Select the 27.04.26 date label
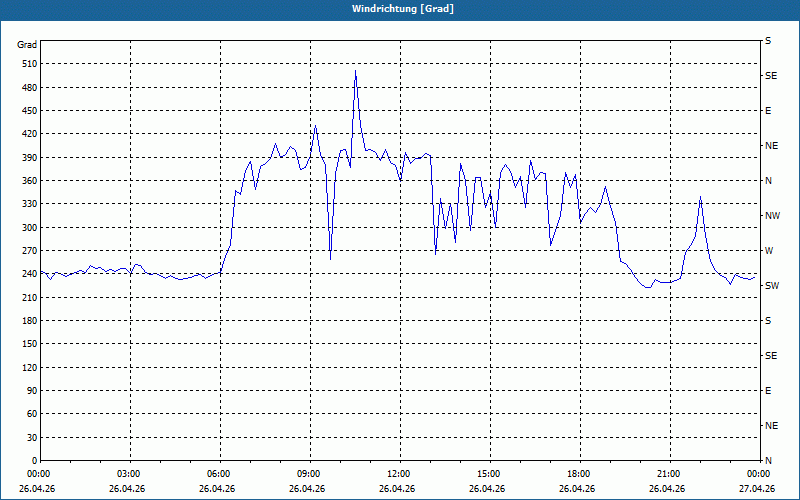The height and width of the screenshot is (500, 800). pos(757,489)
